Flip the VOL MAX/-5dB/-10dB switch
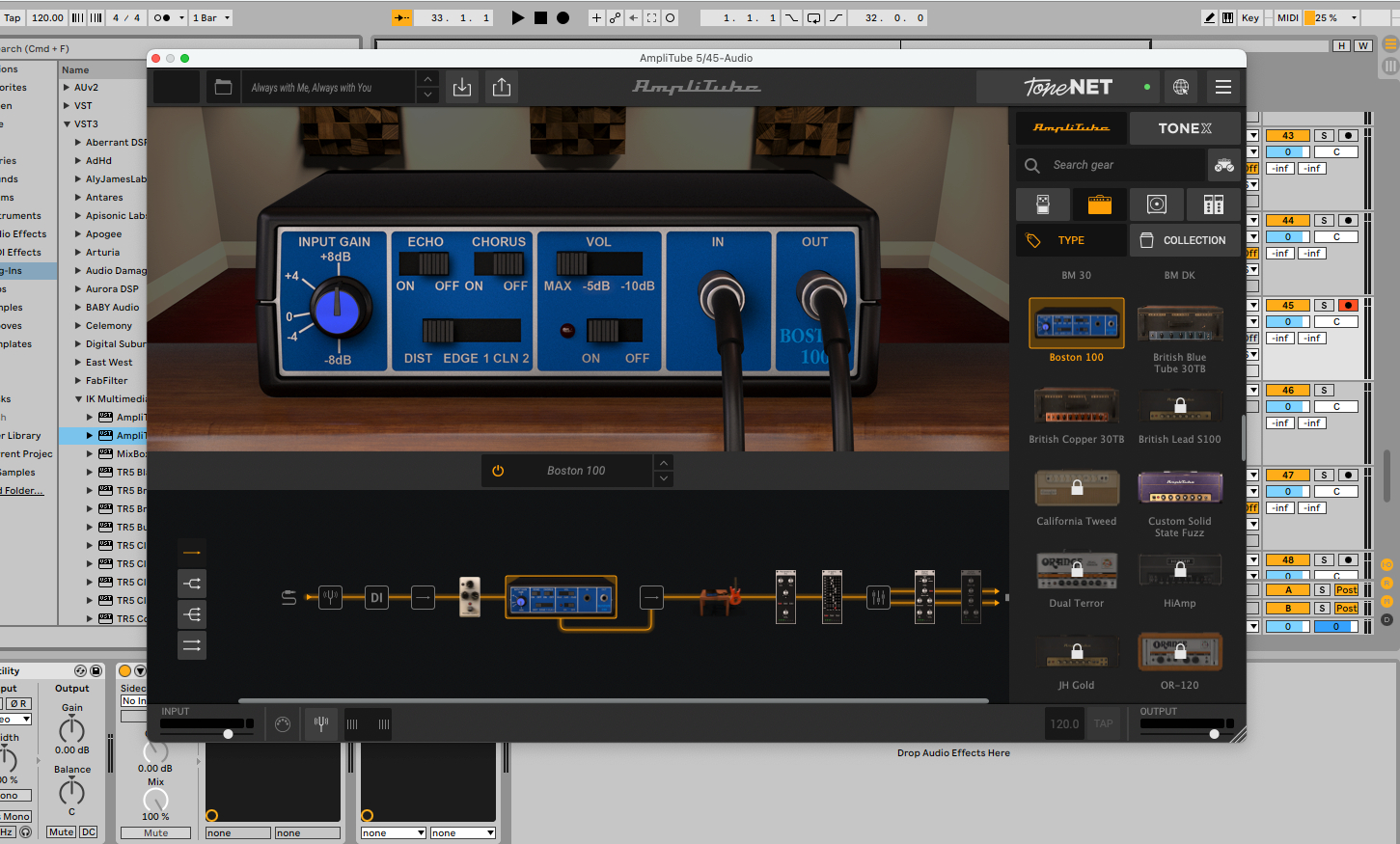Viewport: 1400px width, 844px height. pyautogui.click(x=598, y=263)
